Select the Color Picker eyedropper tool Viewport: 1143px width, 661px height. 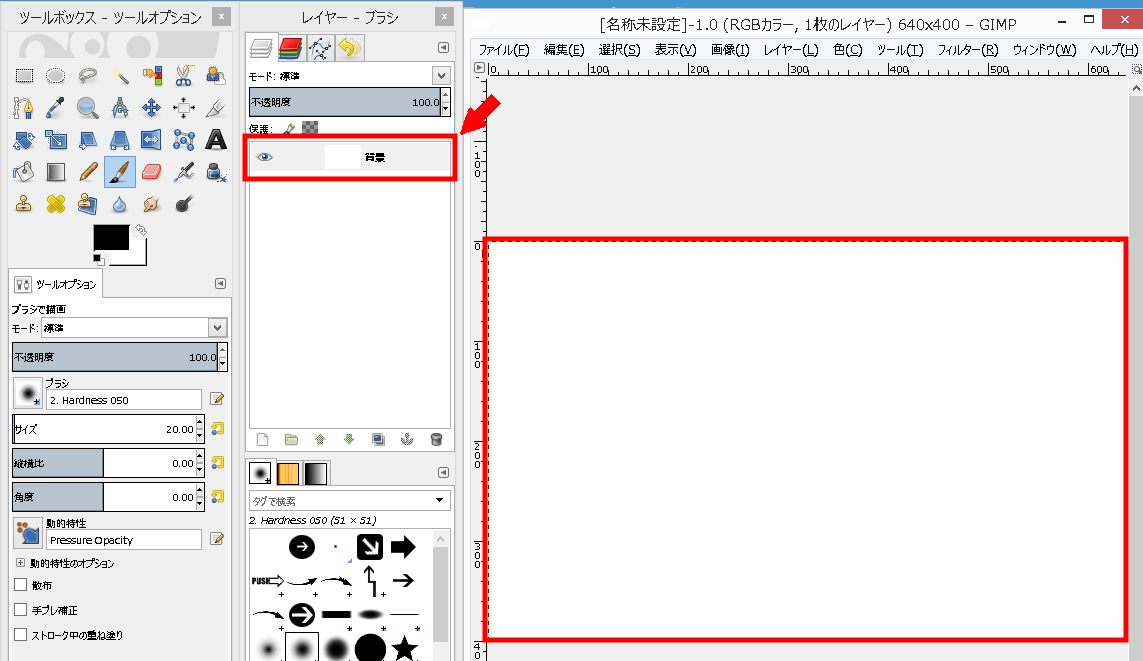point(55,108)
